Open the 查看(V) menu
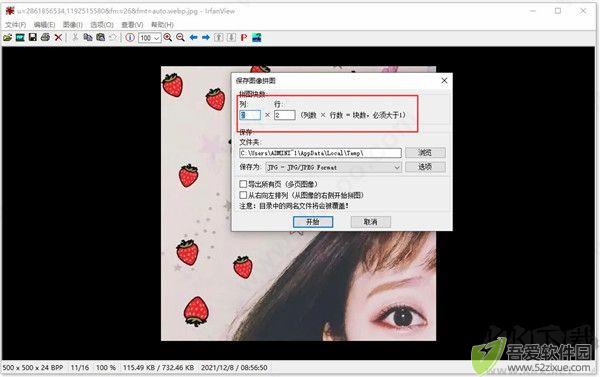Viewport: 600px width, 377px height. (132, 24)
